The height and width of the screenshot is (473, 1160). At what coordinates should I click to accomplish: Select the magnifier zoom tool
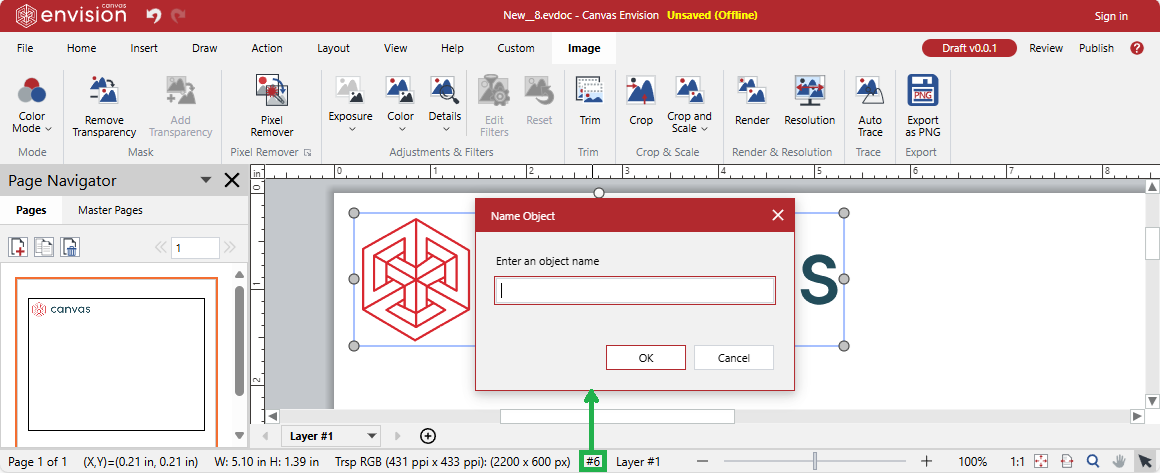(x=1093, y=461)
